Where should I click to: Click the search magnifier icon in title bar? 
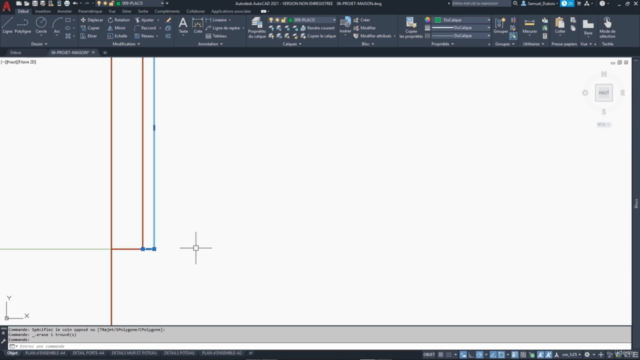(515, 3)
